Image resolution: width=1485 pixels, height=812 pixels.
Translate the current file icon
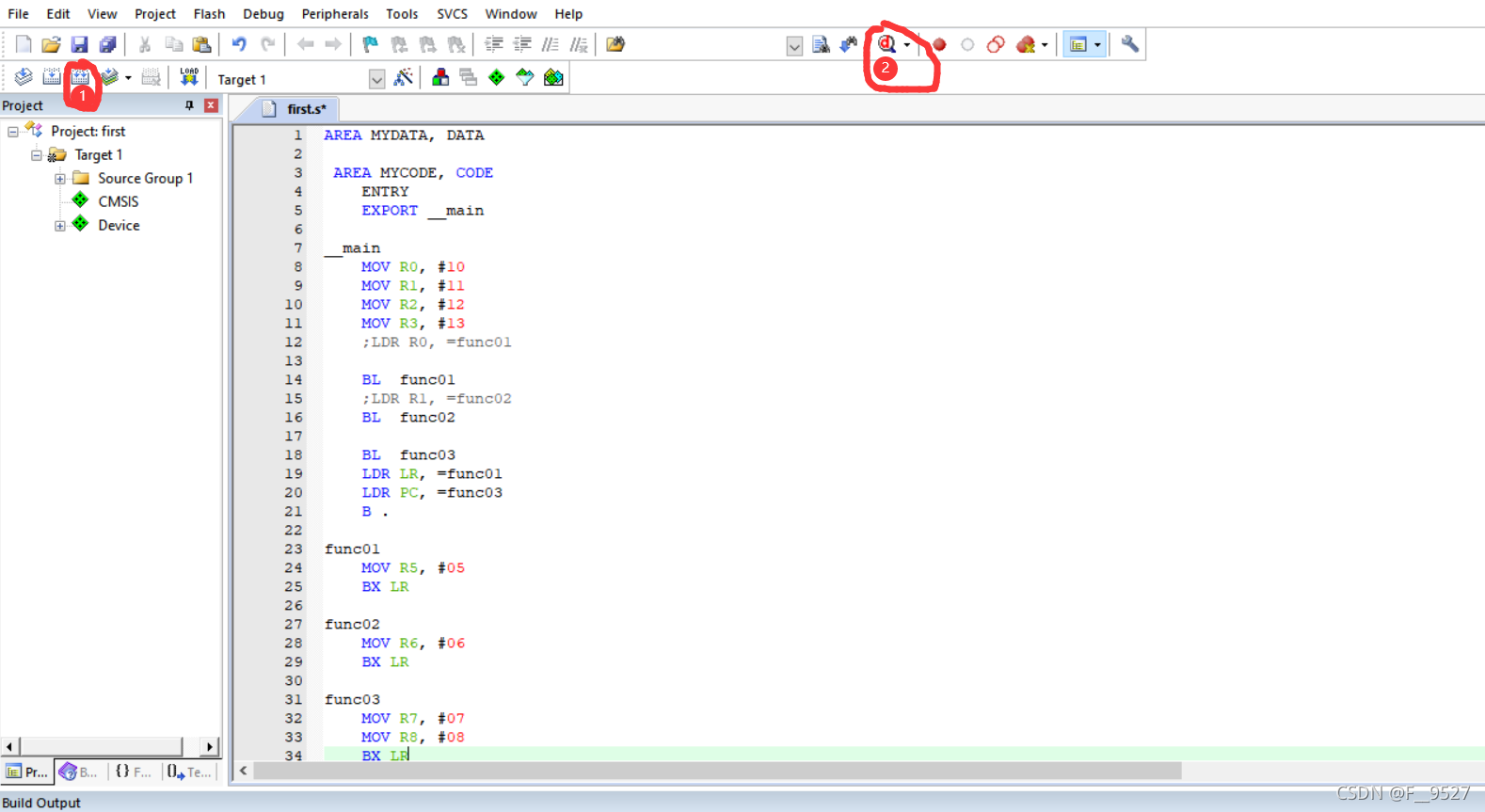pyautogui.click(x=24, y=77)
